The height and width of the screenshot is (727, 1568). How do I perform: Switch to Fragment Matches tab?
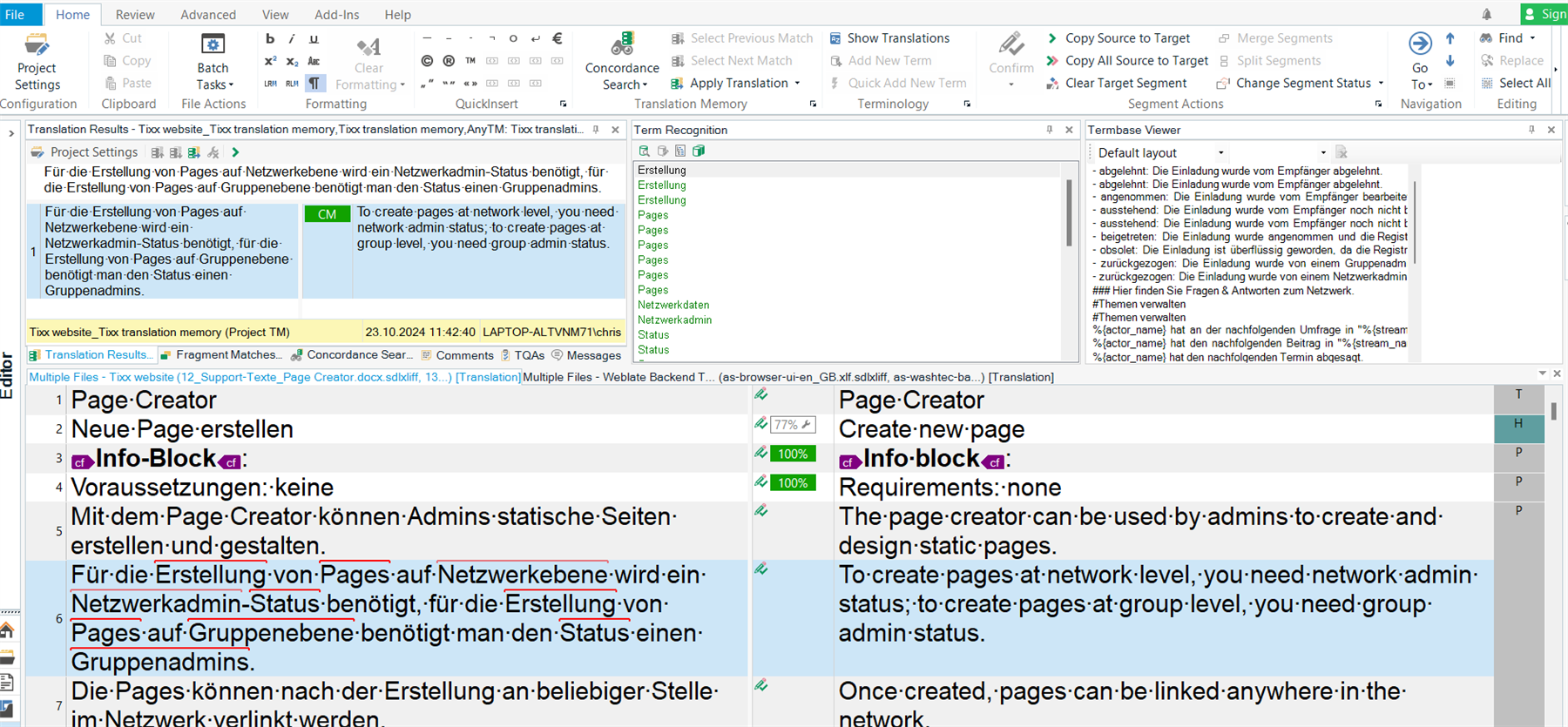click(x=221, y=355)
